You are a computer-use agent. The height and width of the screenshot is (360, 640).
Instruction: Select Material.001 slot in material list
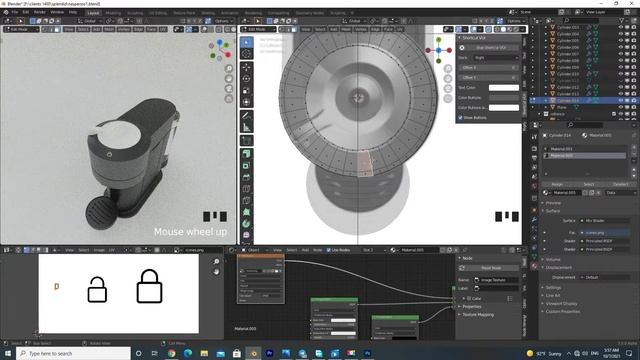tap(585, 149)
